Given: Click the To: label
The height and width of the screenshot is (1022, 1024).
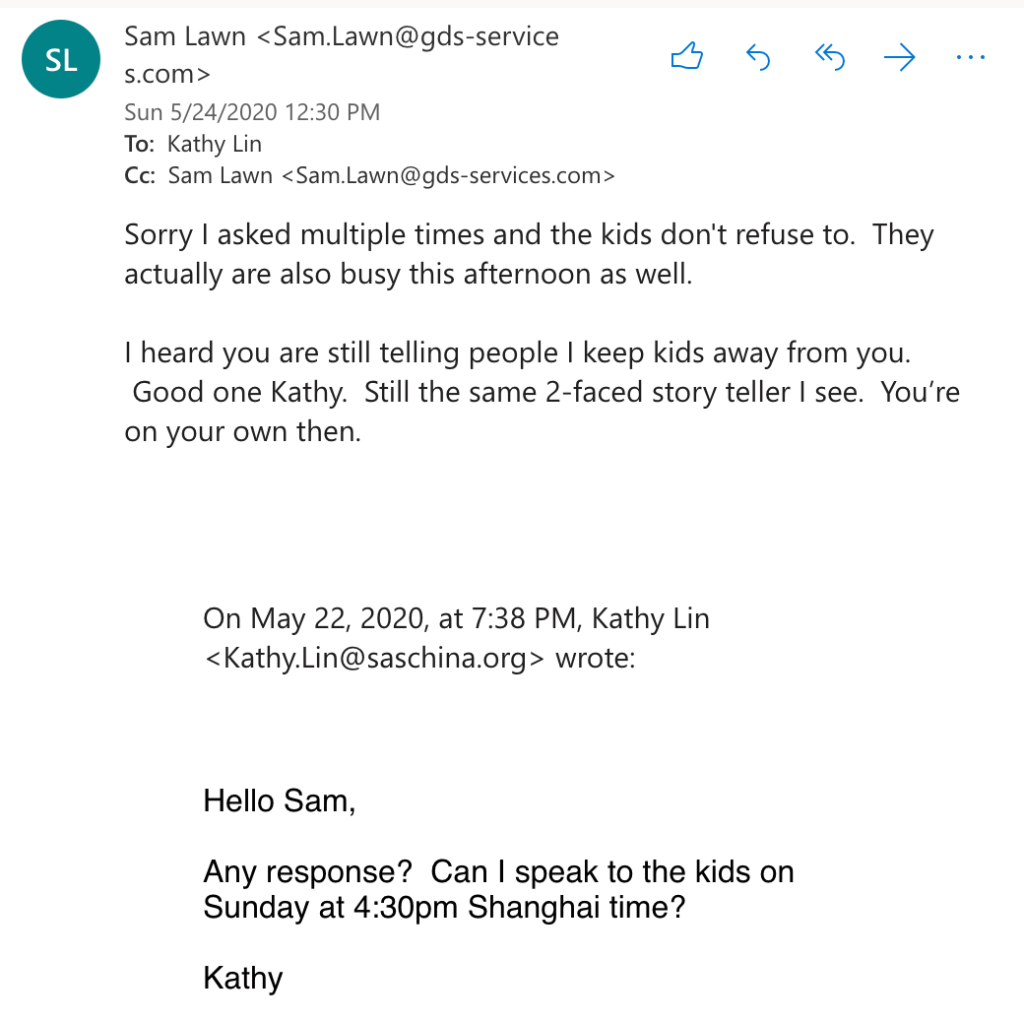Looking at the screenshot, I should 139,144.
